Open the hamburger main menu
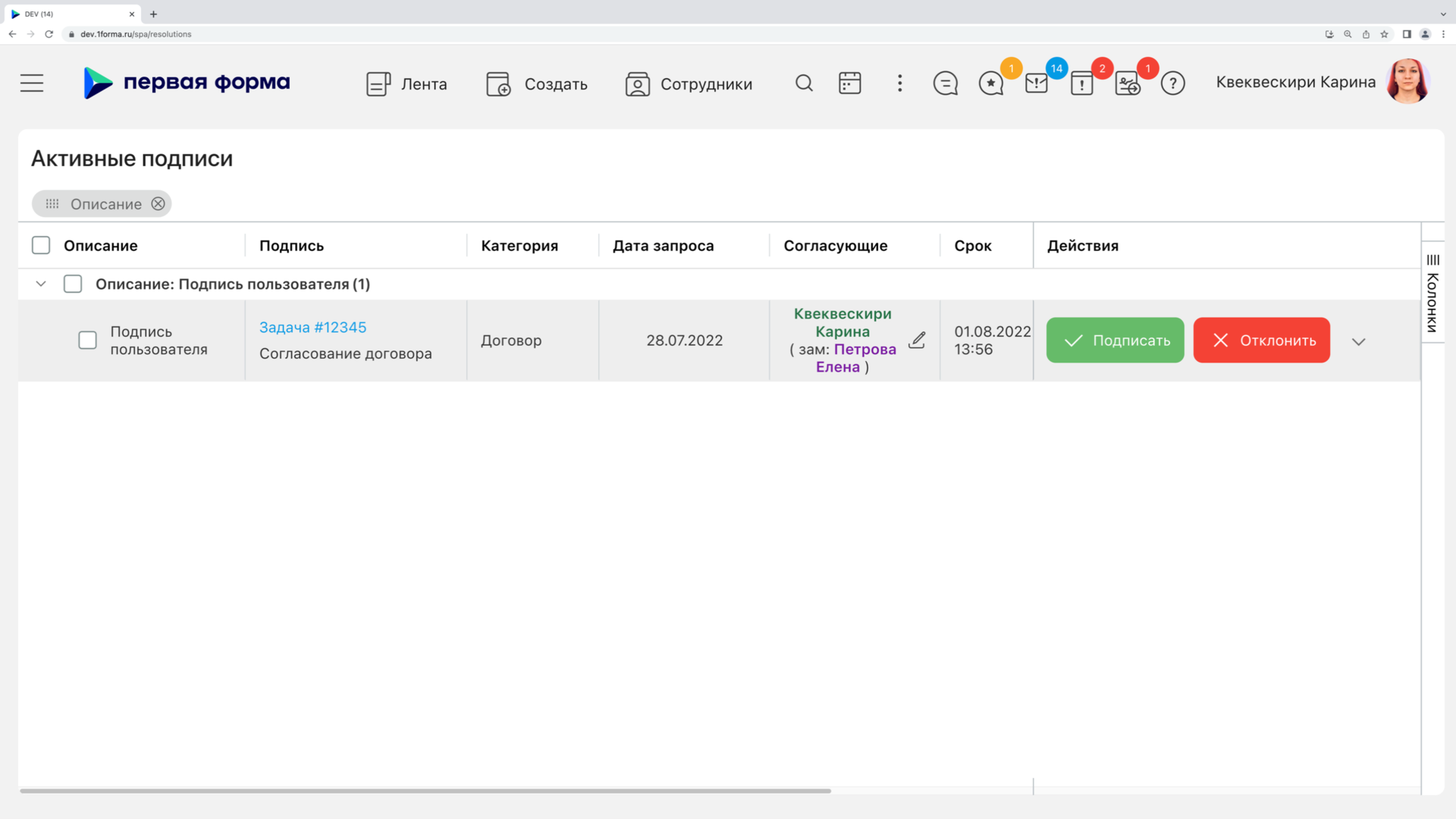Viewport: 1456px width, 819px height. pos(32,83)
